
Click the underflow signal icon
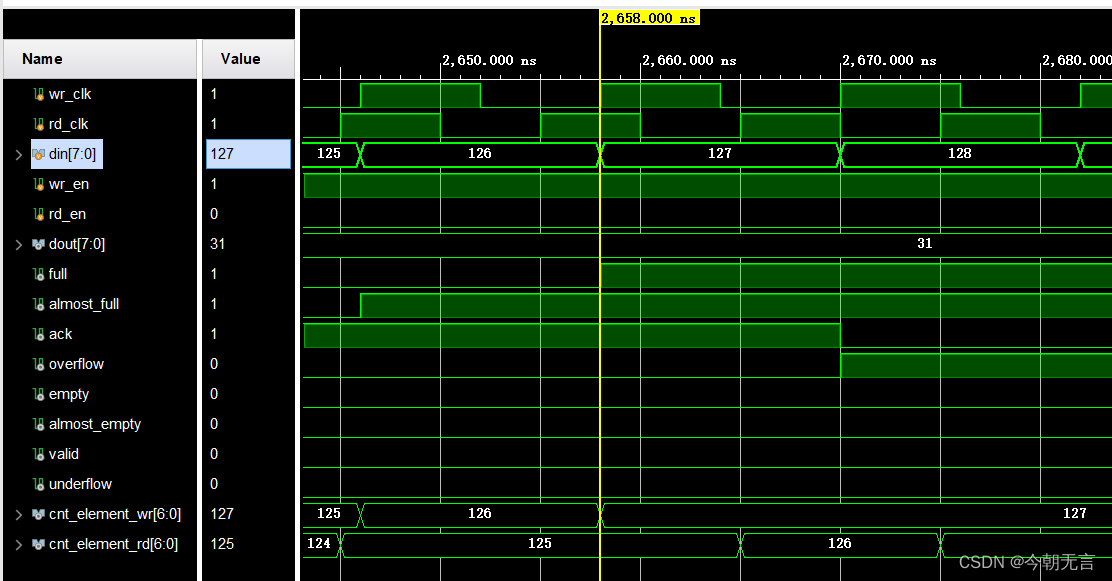(39, 484)
